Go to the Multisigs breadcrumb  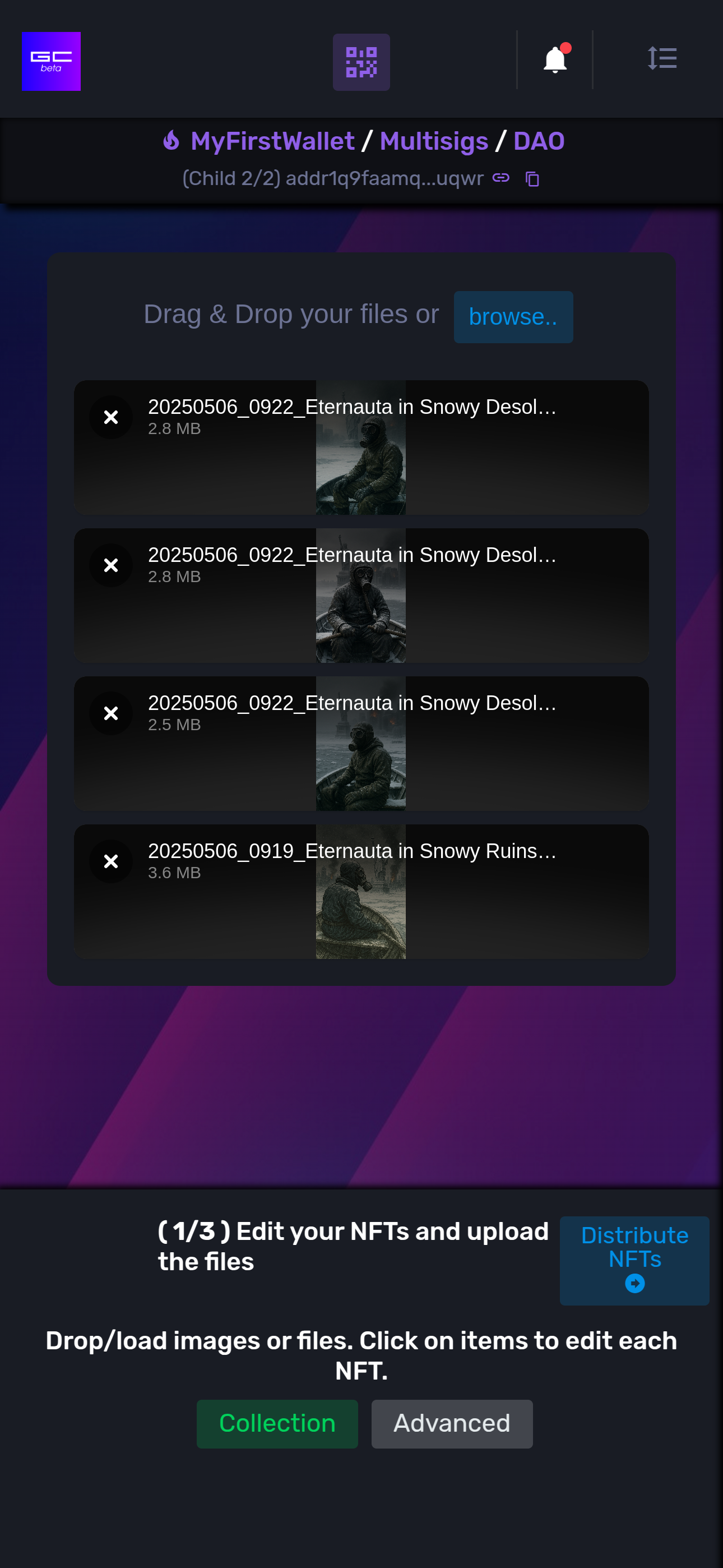(434, 141)
